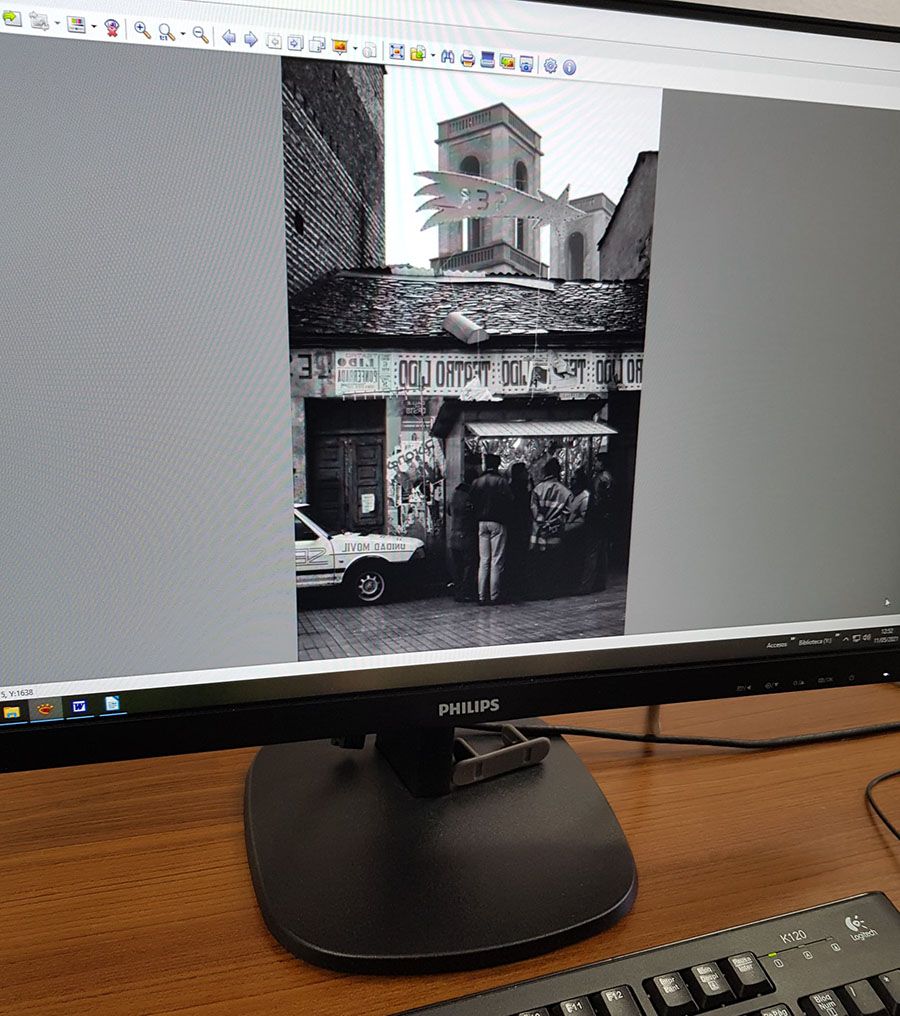Expand the dropdown arrow beside slideshow icon
This screenshot has height=1016, width=900.
[x=354, y=49]
